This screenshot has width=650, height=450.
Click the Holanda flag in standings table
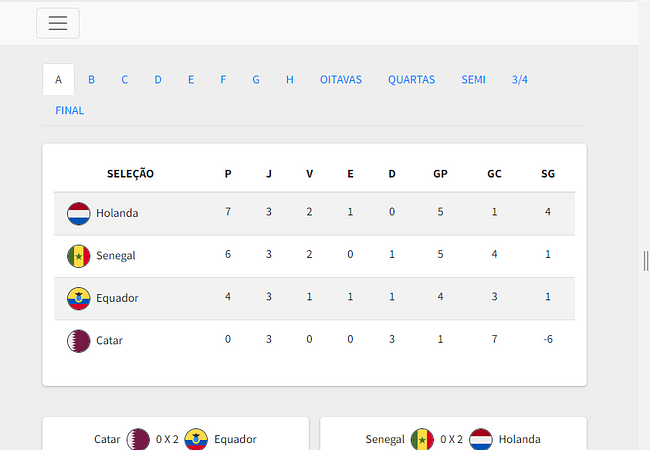(78, 213)
